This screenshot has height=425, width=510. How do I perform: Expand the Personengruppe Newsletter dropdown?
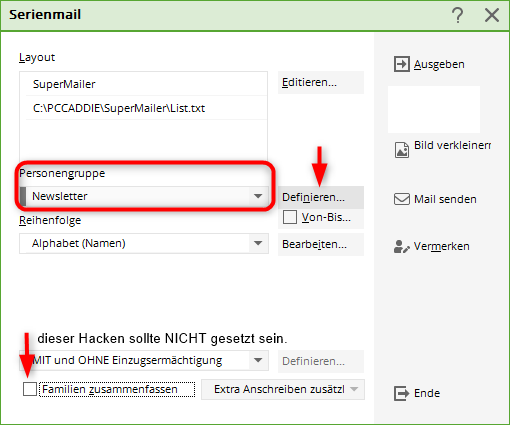click(258, 196)
